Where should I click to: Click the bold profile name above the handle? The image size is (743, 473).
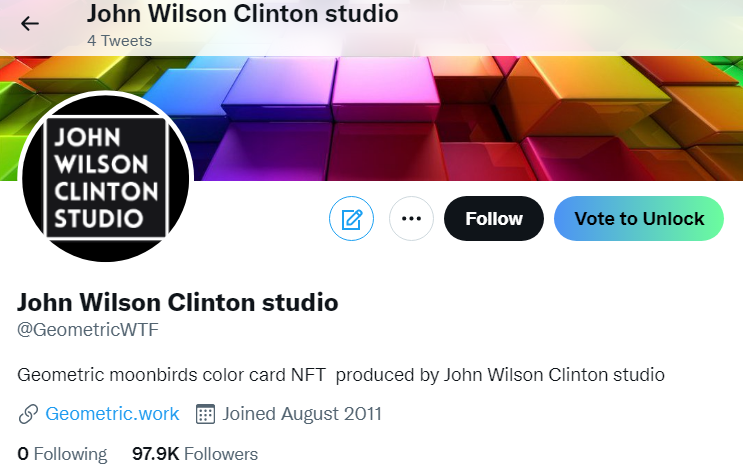(x=178, y=301)
